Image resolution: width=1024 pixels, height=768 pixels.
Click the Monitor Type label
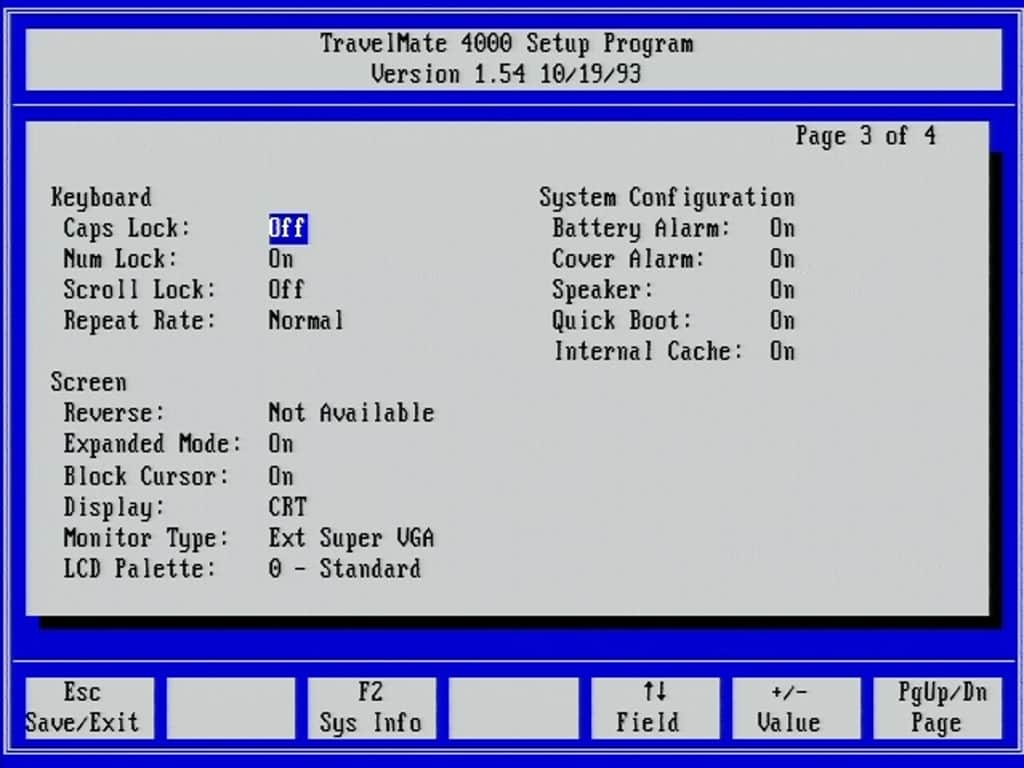pos(146,537)
